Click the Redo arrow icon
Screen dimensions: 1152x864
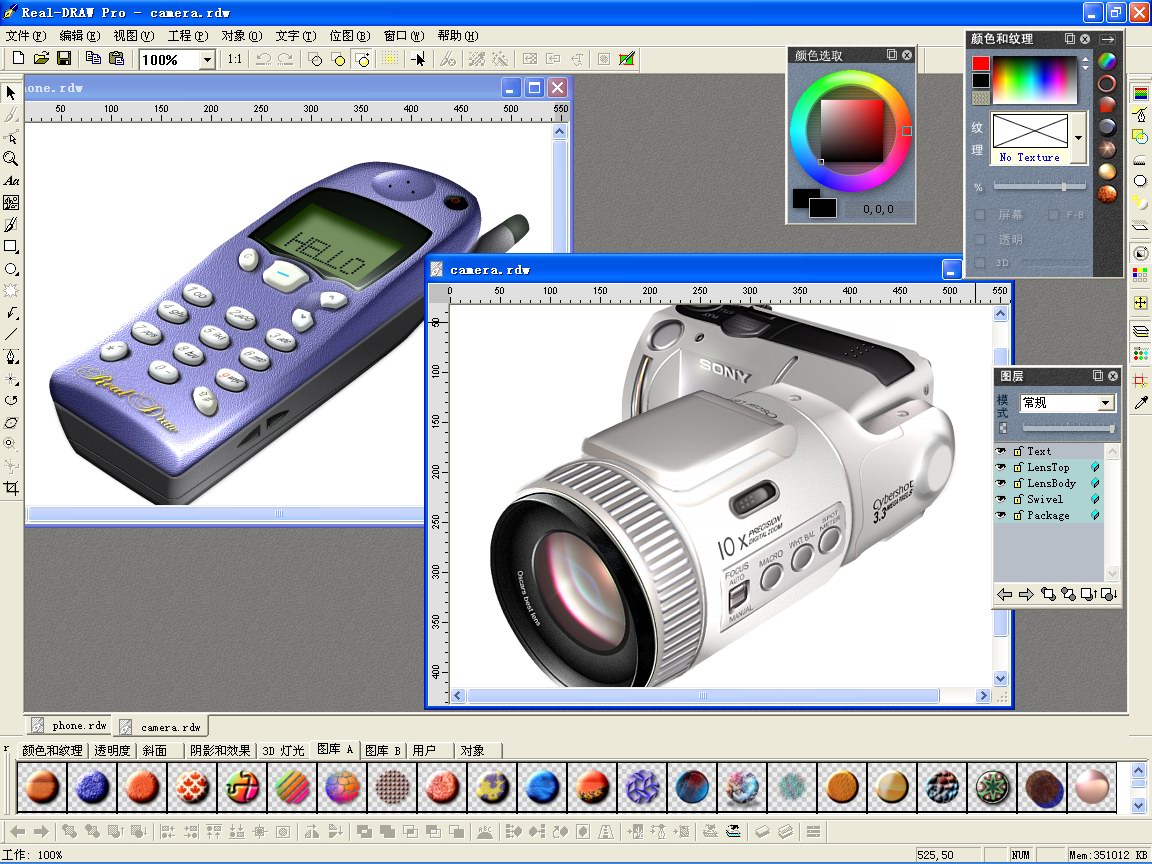[285, 59]
